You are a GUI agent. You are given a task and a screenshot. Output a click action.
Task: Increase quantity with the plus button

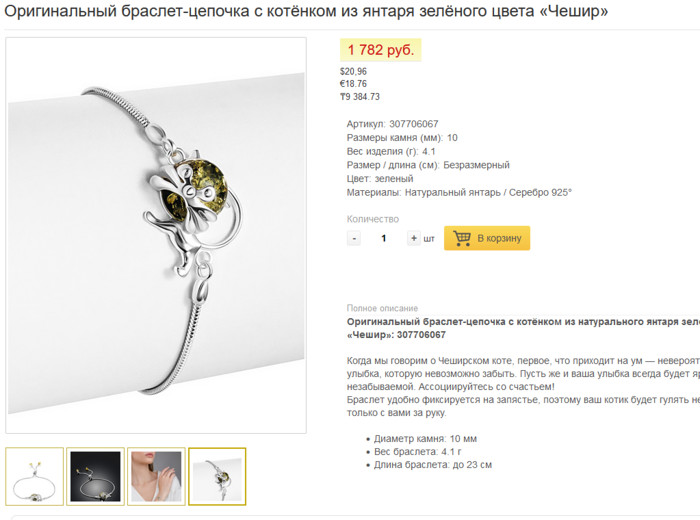[x=414, y=238]
